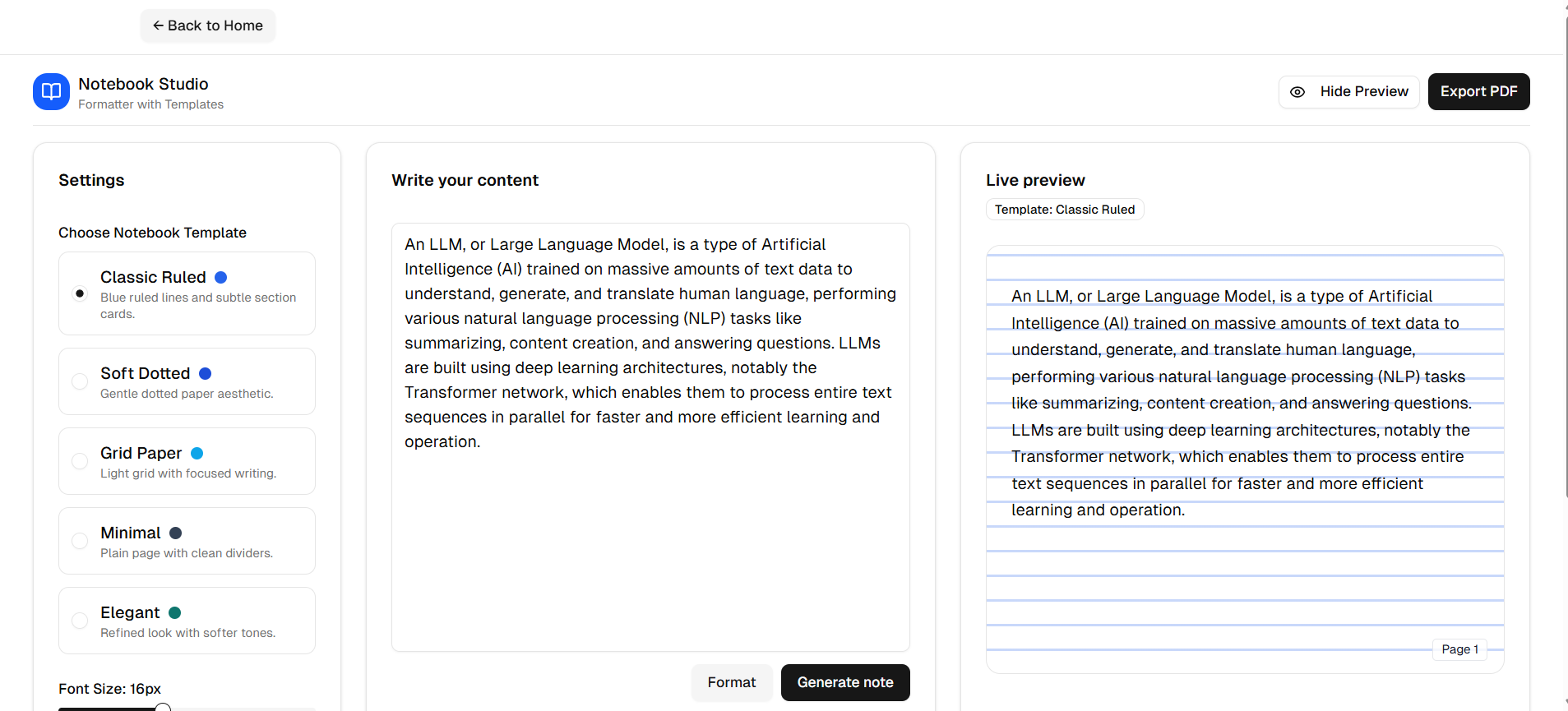Click the Page 1 label in preview
The width and height of the screenshot is (1568, 711).
pos(1459,649)
